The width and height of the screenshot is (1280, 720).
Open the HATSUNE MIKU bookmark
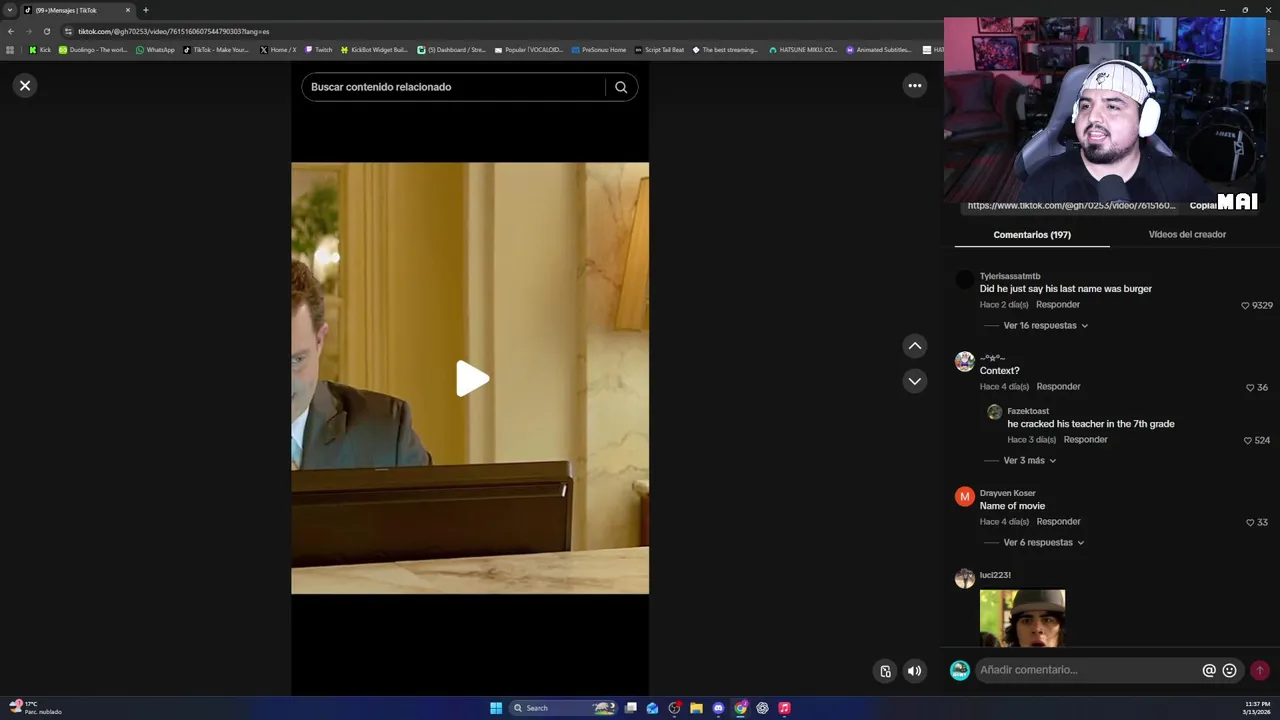(x=802, y=50)
